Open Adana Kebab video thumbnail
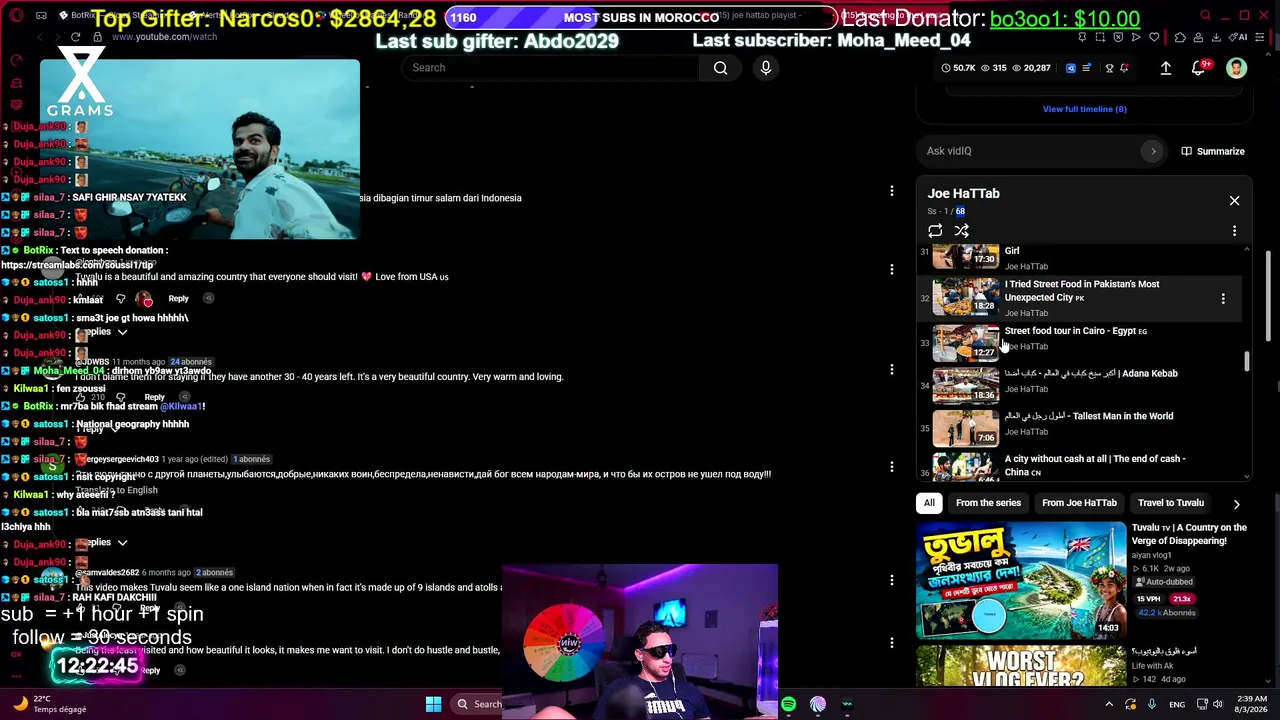Image resolution: width=1280 pixels, height=720 pixels. [966, 385]
